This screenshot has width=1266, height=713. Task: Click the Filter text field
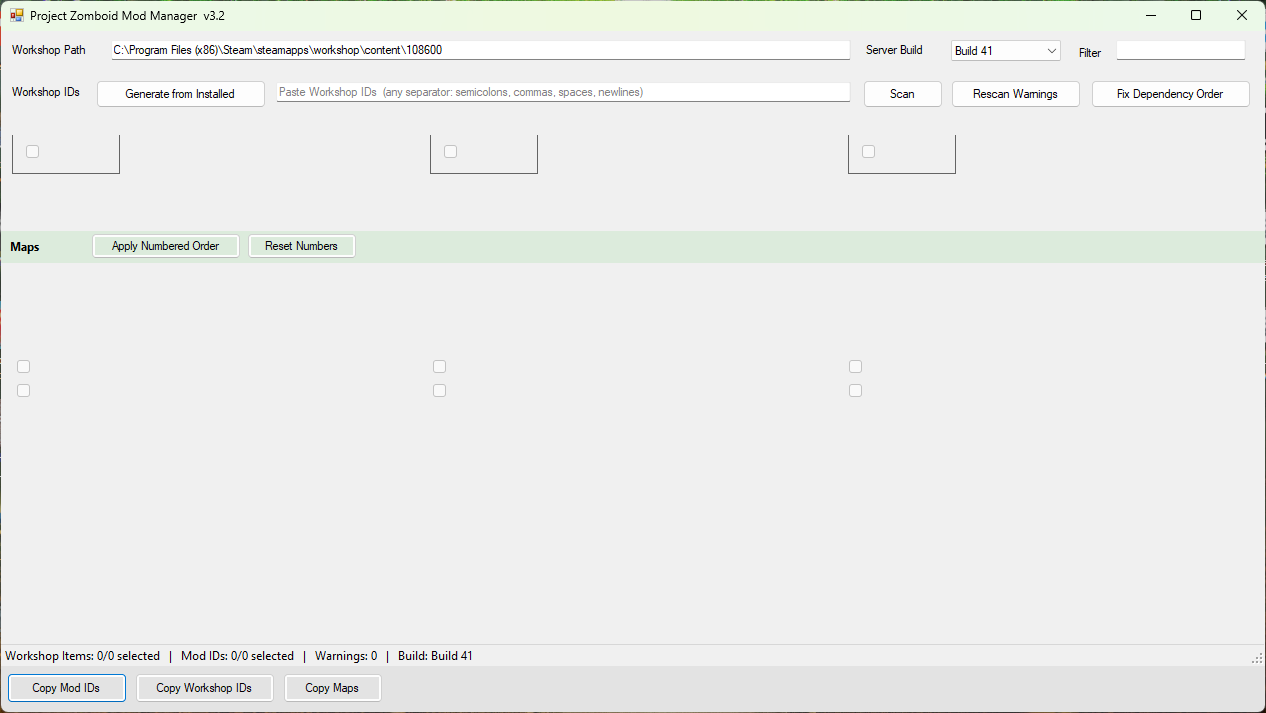pos(1181,50)
